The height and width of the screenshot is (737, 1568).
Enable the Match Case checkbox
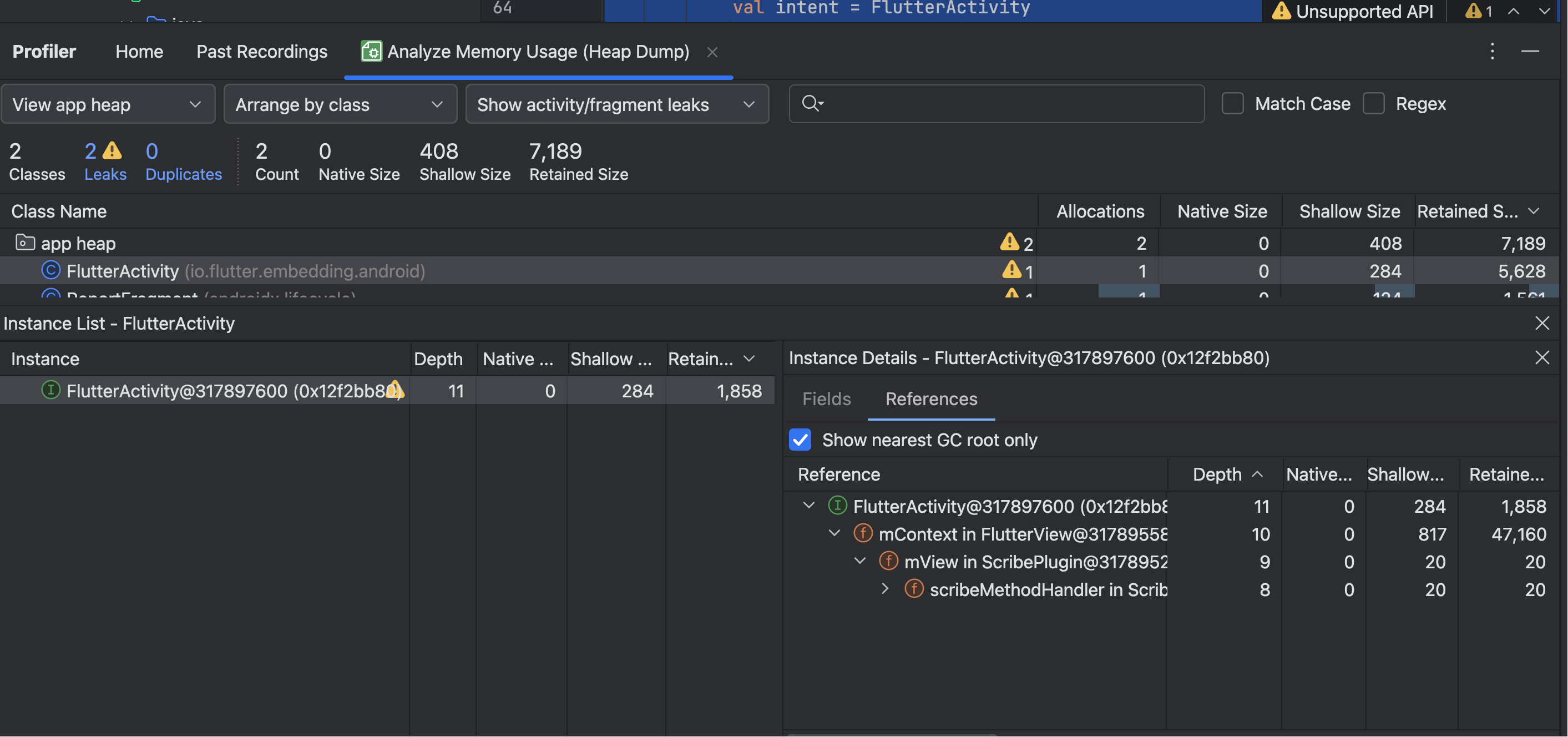coord(1232,103)
